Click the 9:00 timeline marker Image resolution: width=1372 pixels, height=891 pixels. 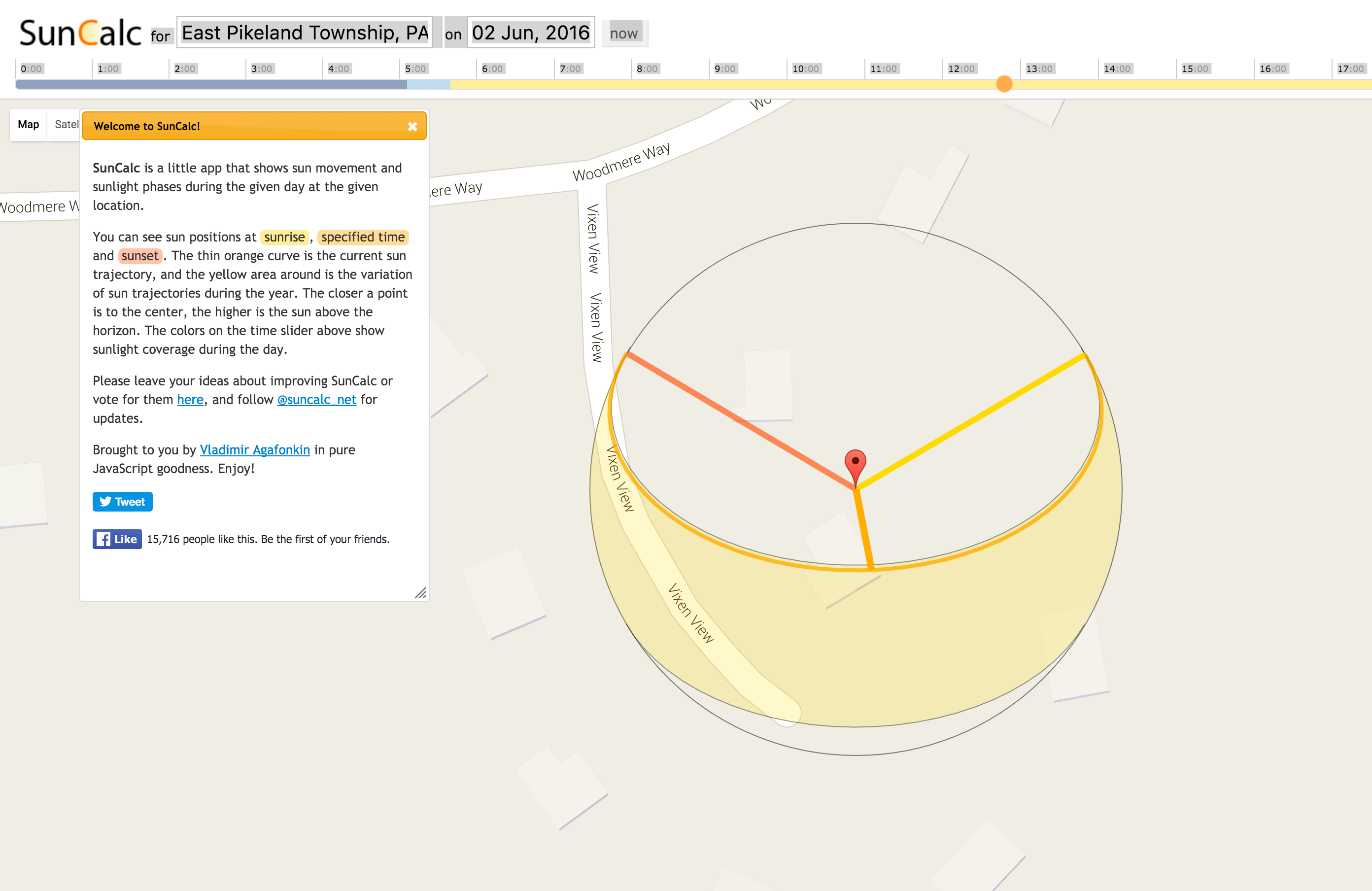click(725, 69)
